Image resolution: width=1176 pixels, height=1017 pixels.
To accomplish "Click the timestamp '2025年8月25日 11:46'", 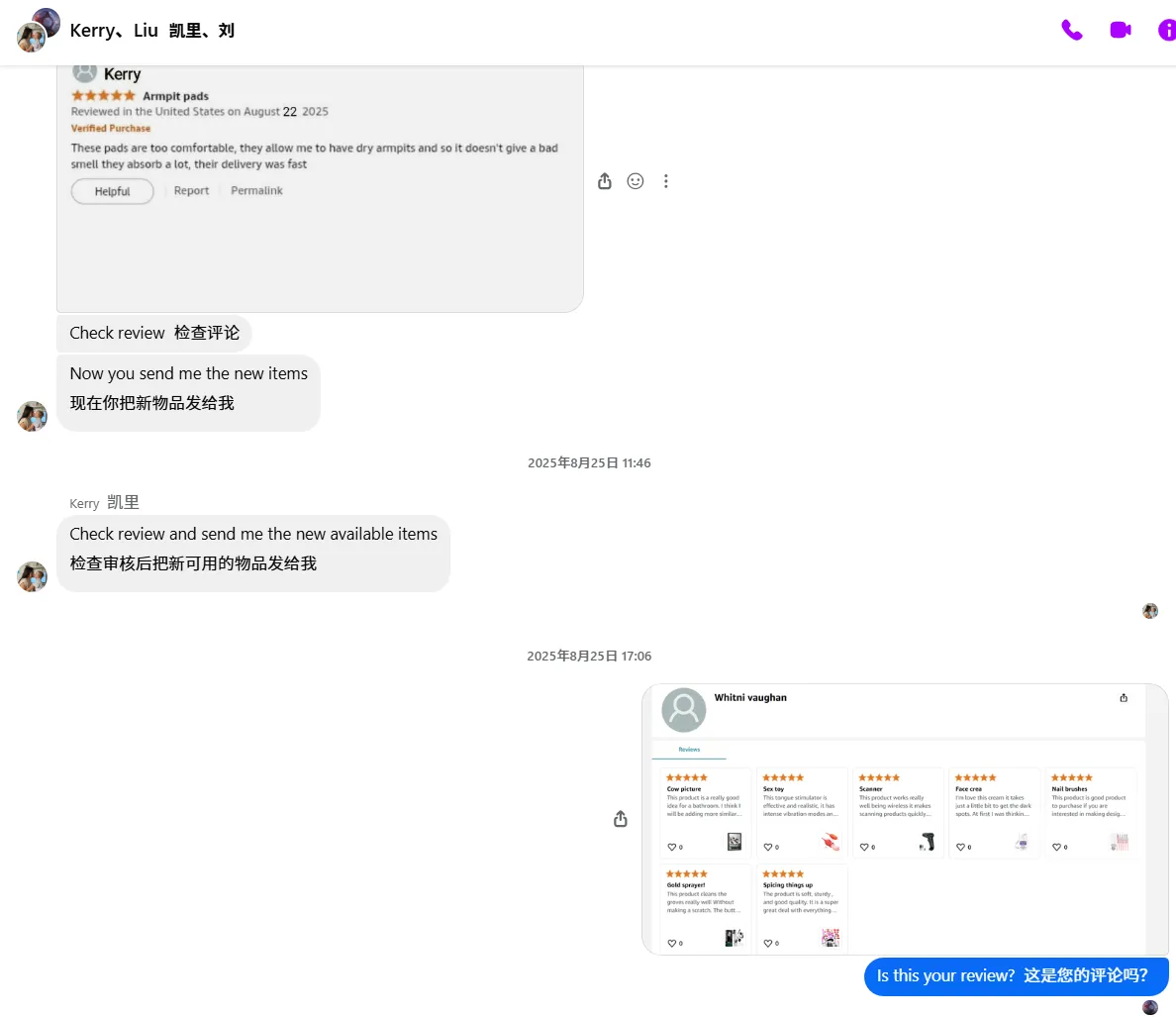I will click(589, 462).
